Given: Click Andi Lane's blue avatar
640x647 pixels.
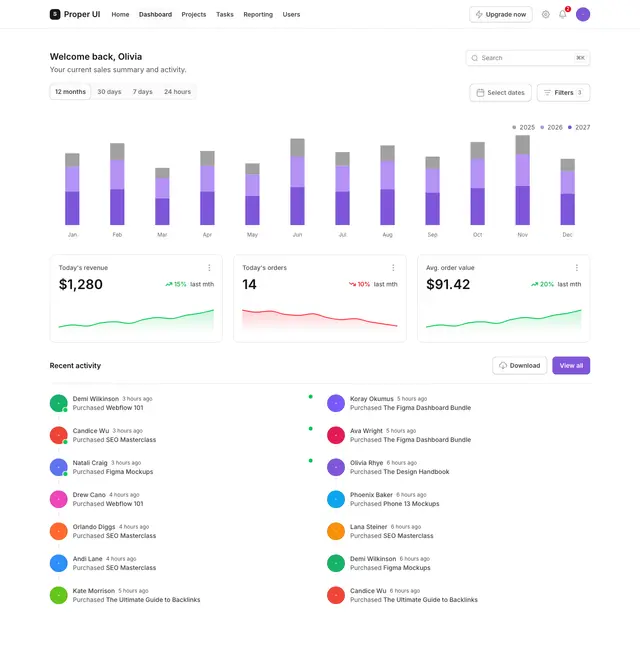Looking at the screenshot, I should pos(59,563).
